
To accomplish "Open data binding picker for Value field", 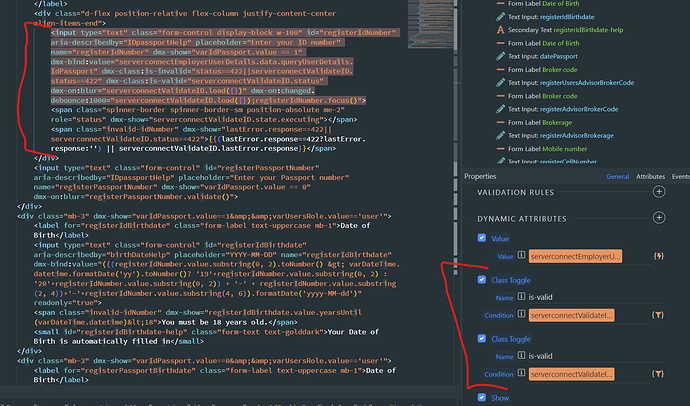I will point(660,257).
